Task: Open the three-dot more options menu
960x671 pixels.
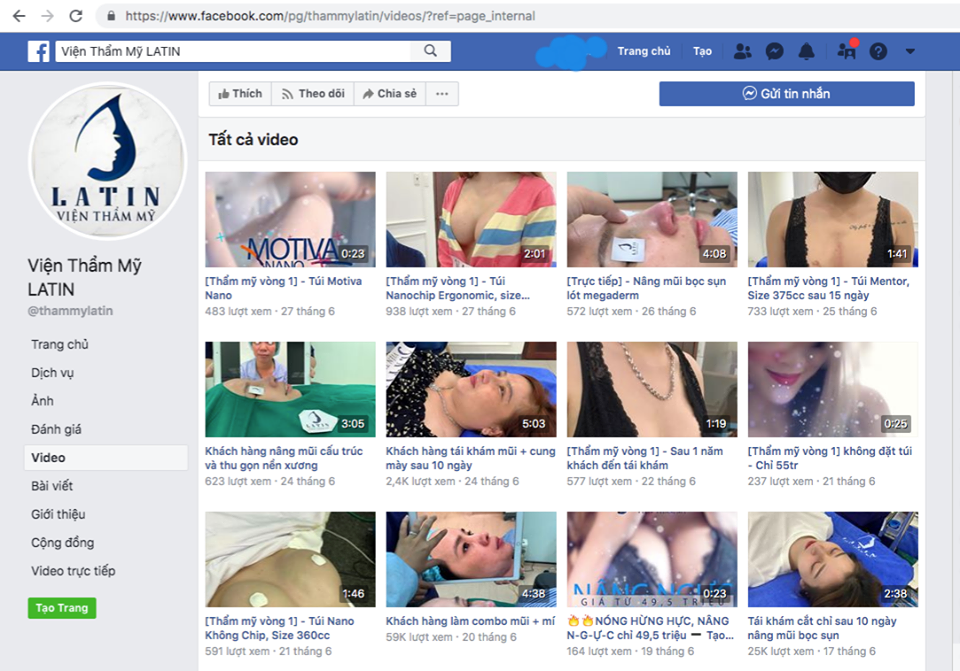Action: click(x=441, y=94)
